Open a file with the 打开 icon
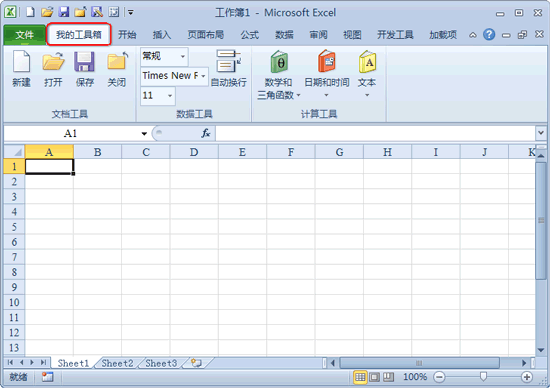 point(53,69)
